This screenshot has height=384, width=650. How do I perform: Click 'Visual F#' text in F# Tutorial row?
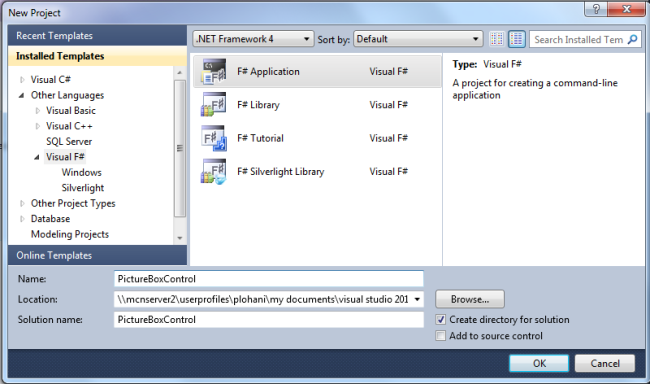(388, 138)
